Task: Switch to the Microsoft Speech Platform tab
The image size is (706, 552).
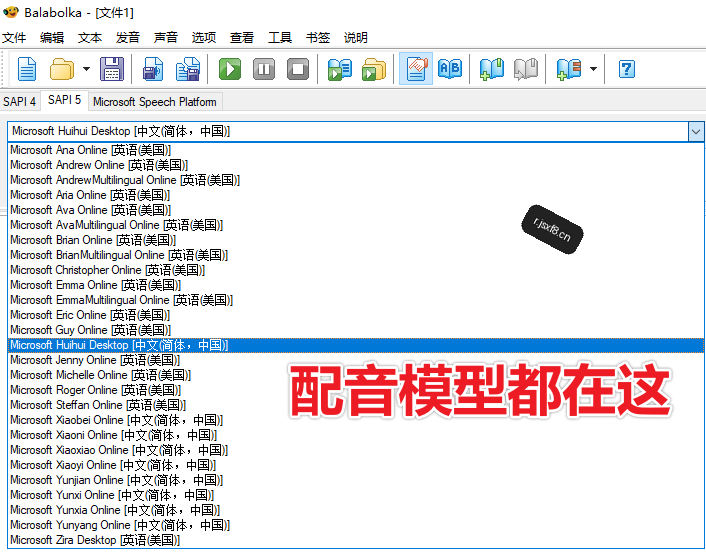Action: [x=155, y=102]
